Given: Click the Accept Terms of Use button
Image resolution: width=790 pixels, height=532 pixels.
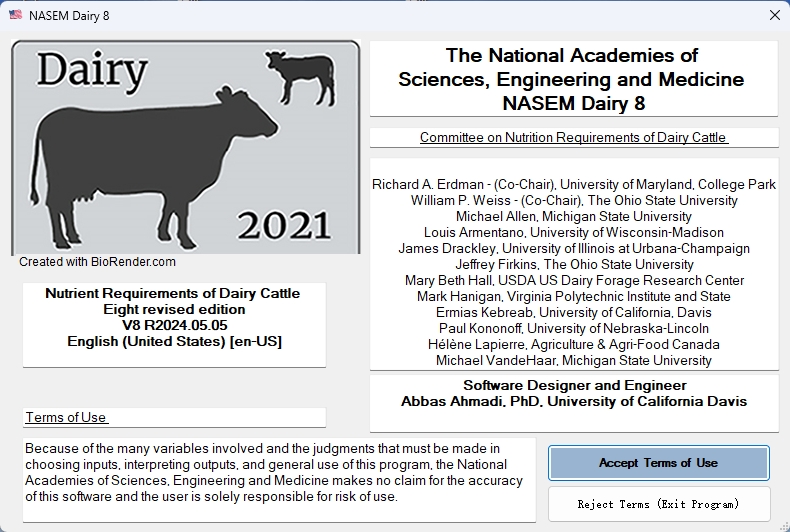Looking at the screenshot, I should coord(659,462).
